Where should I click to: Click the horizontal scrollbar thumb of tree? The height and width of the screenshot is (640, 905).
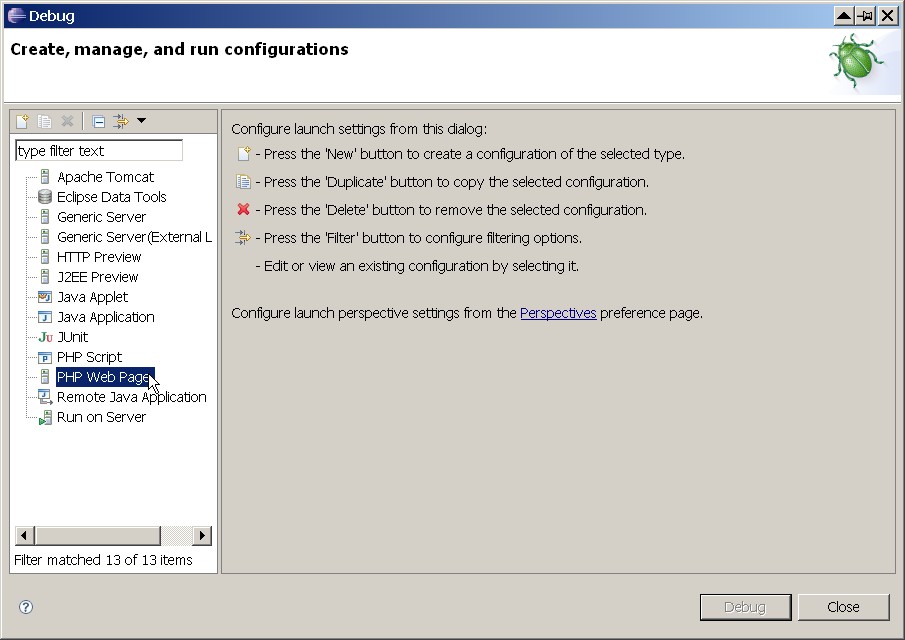click(x=98, y=536)
